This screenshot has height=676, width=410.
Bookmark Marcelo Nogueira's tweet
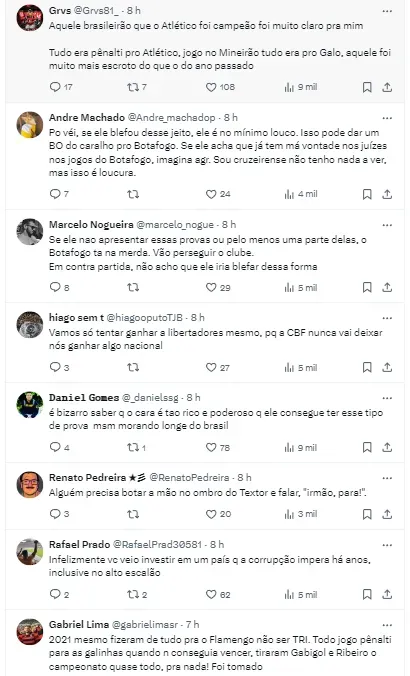(x=367, y=288)
